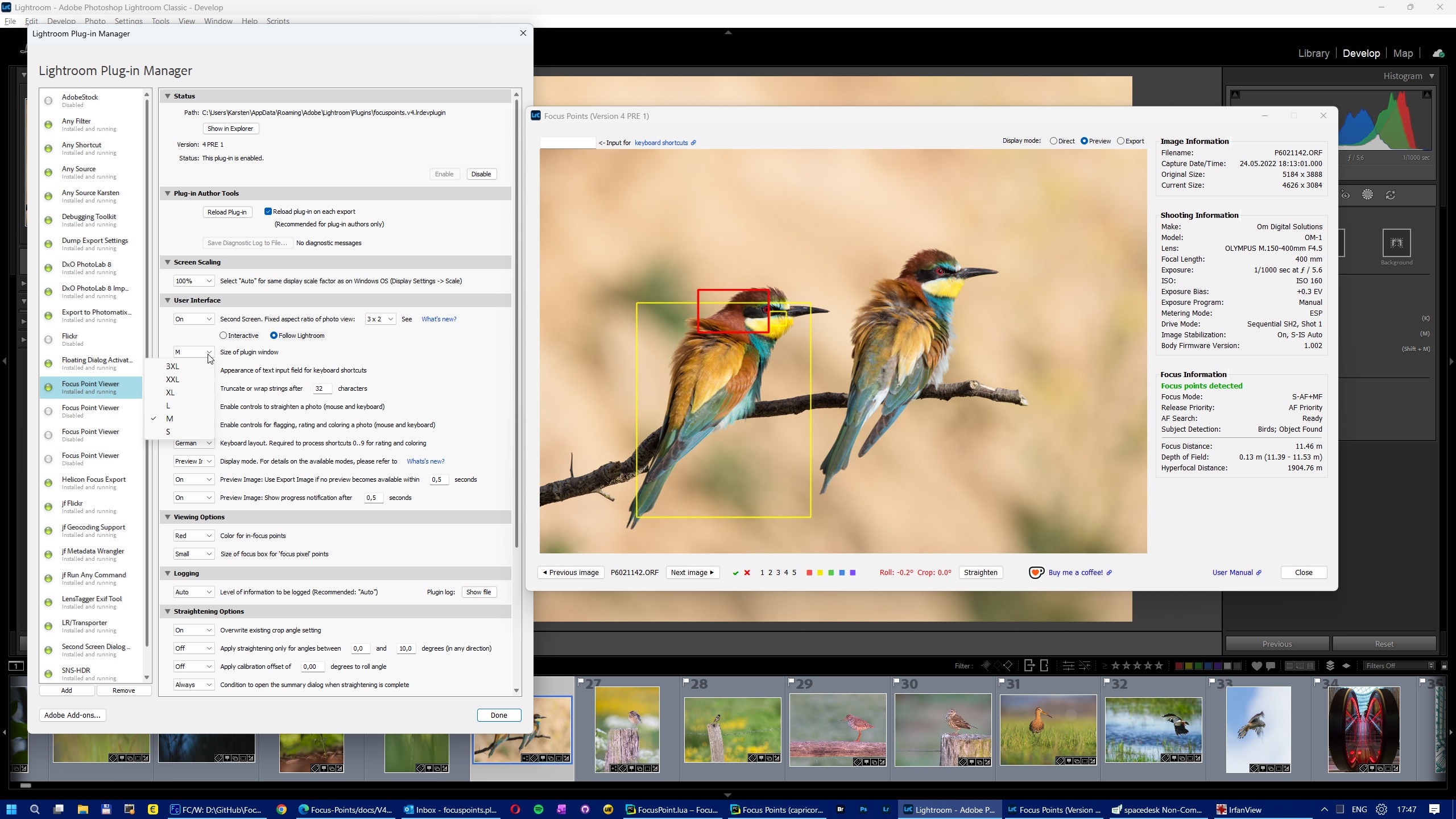Viewport: 1456px width, 819px height.
Task: Open Google Chrome from the taskbar
Action: tap(282, 809)
